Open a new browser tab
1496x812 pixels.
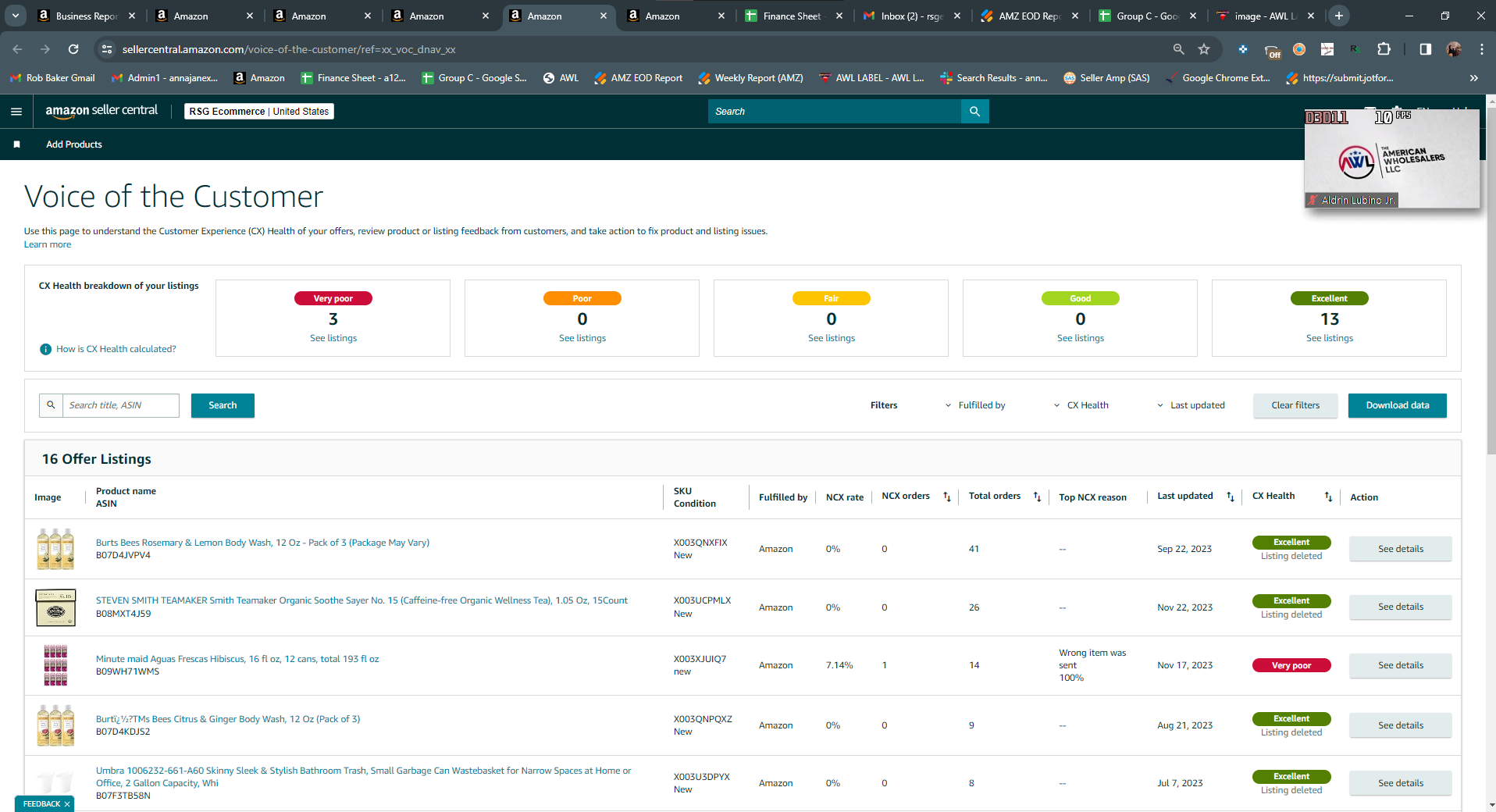[x=1339, y=16]
